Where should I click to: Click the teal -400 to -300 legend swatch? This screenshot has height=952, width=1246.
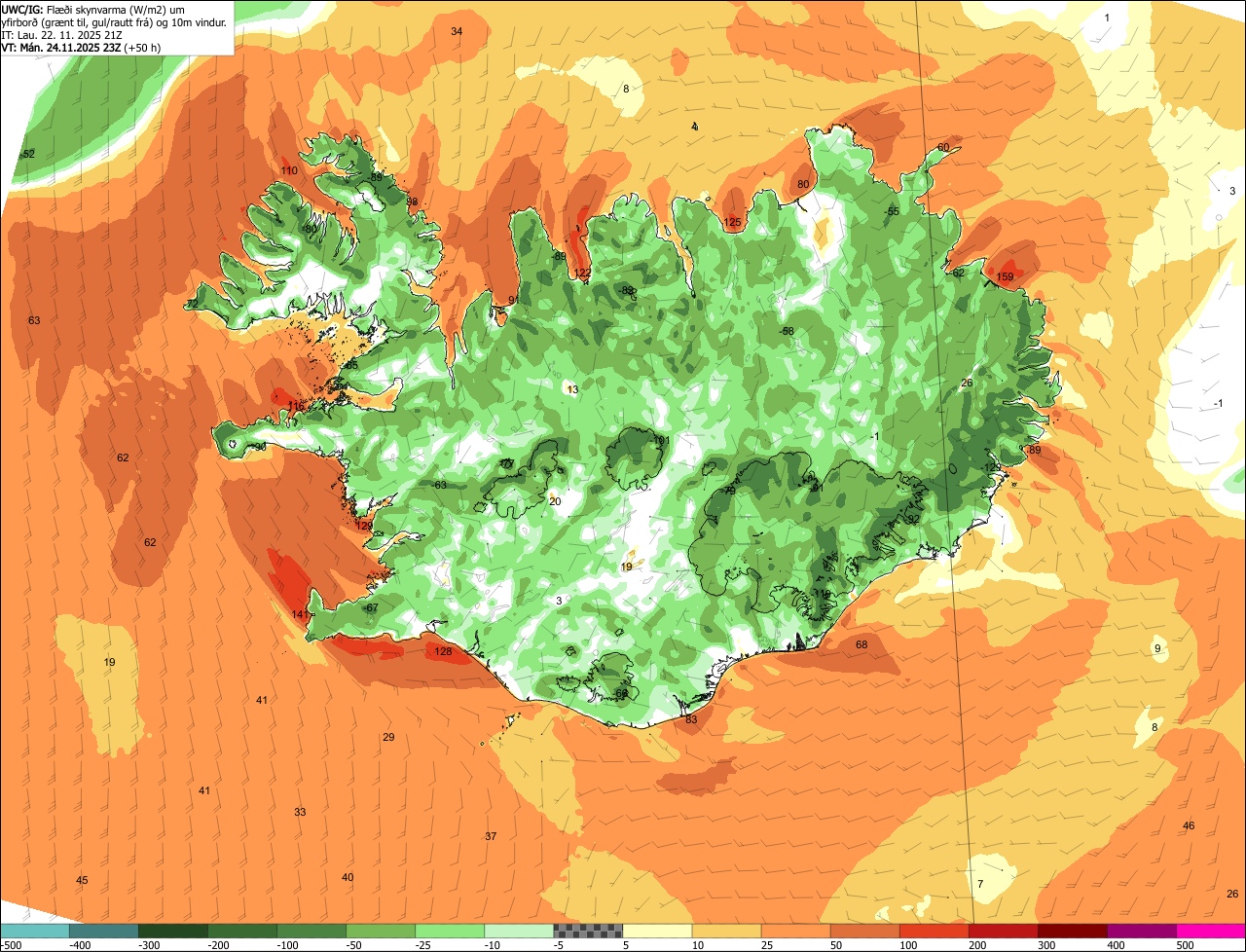click(x=104, y=931)
